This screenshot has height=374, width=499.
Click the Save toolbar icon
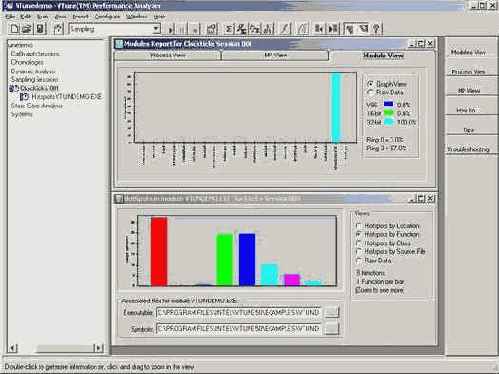point(40,29)
